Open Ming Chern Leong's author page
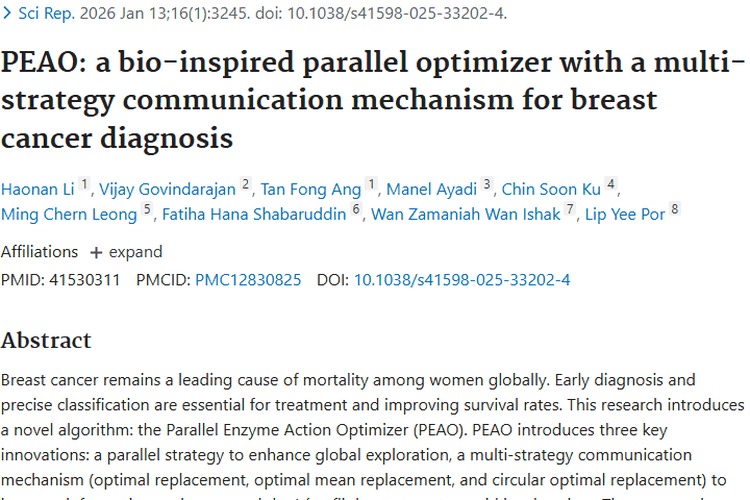Screen dimensions: 750x500 (69, 214)
